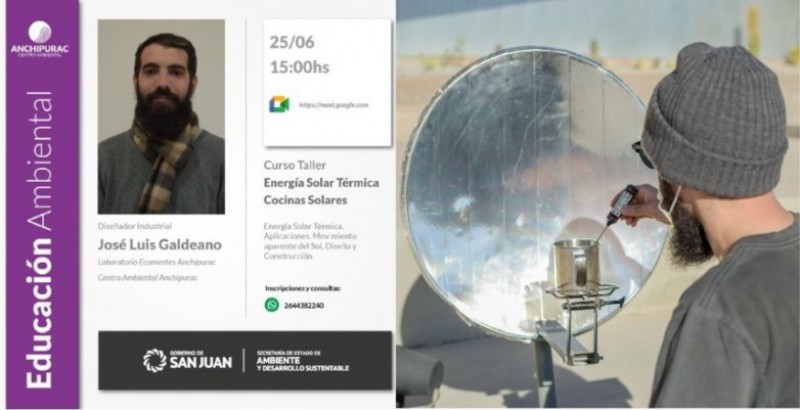Click the name José Luis Galdeano
800x410 pixels.
(160, 245)
